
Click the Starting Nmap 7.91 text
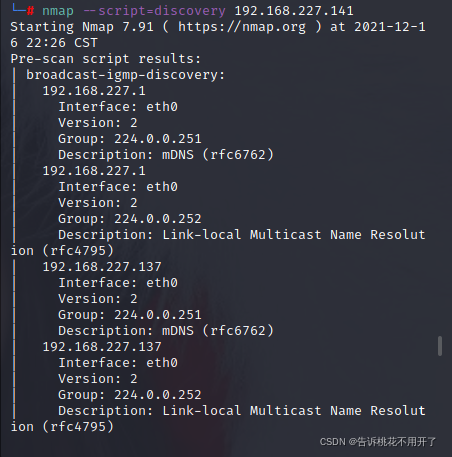[x=82, y=27]
